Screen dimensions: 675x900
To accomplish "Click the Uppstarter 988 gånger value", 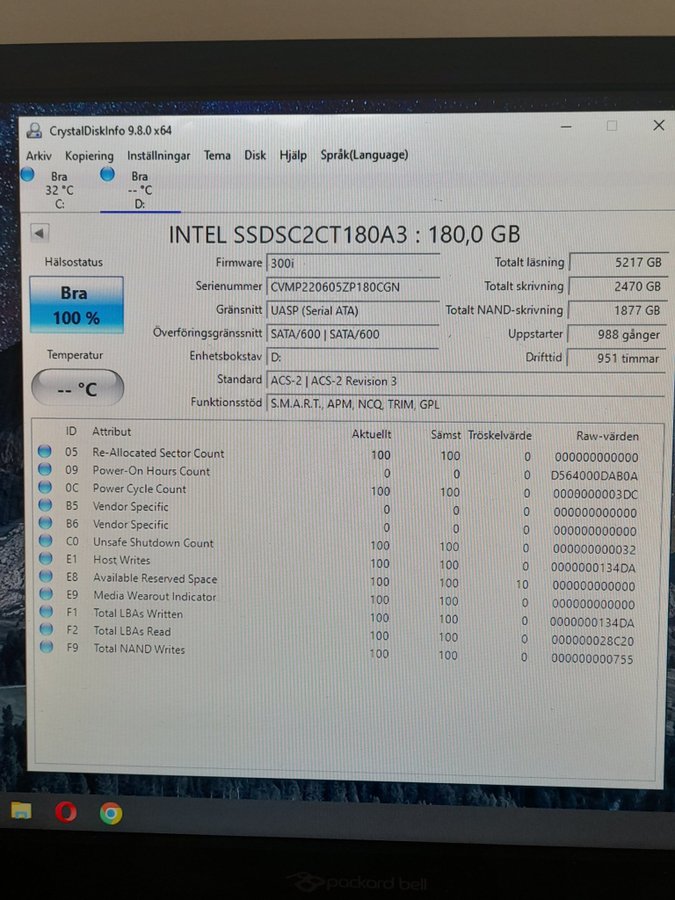I will (x=618, y=334).
